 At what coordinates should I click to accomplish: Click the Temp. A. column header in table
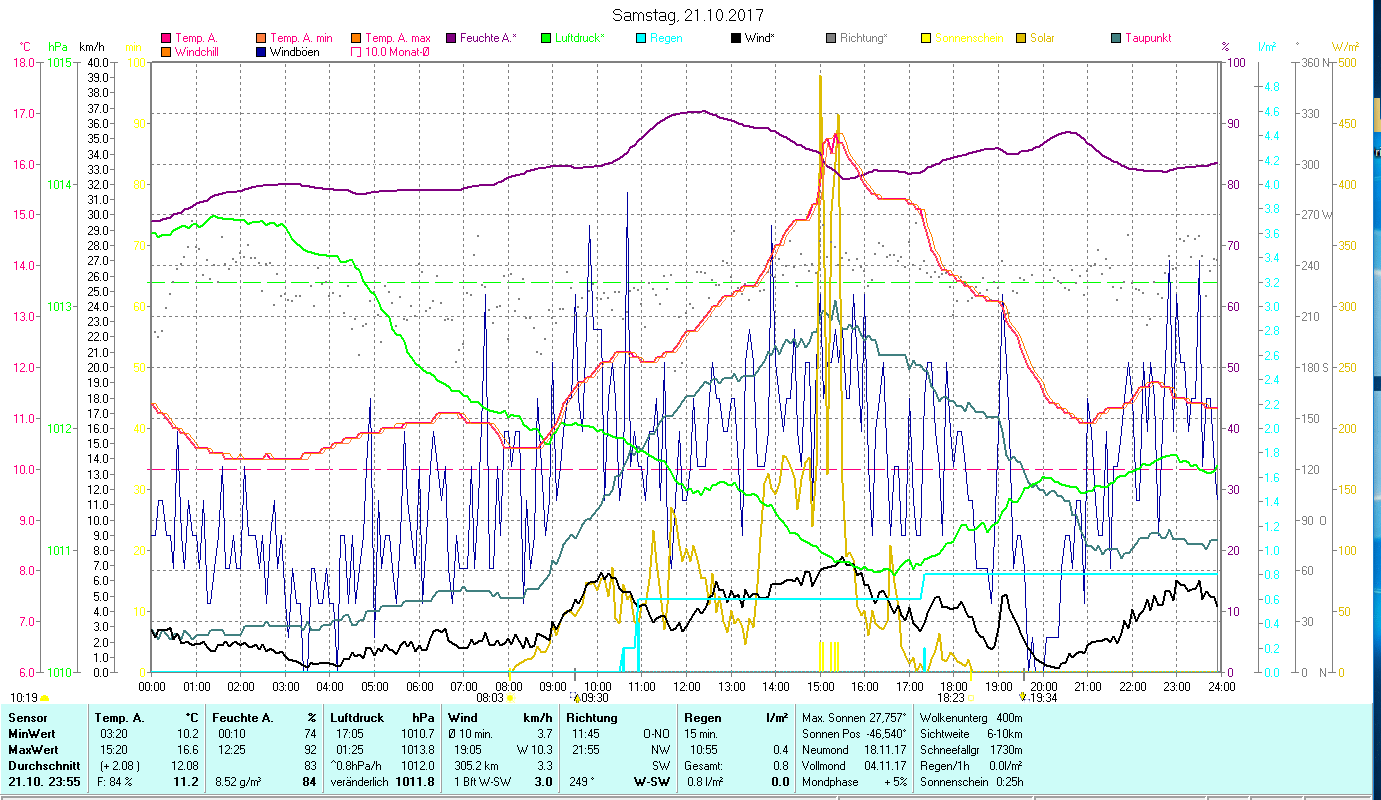click(120, 718)
